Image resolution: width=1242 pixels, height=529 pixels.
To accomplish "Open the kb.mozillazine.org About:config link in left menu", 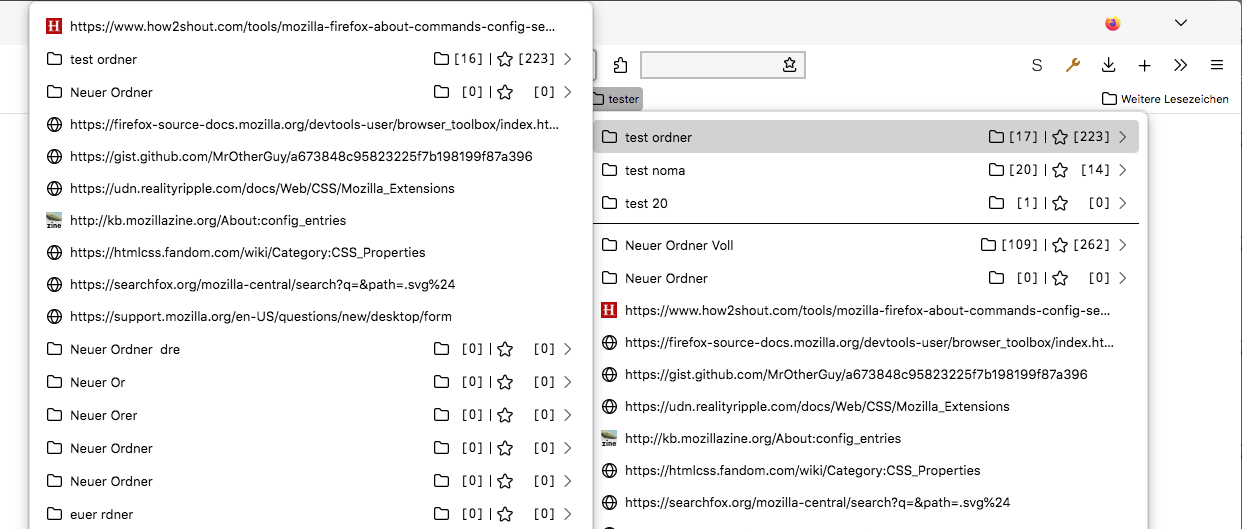I will 207,220.
